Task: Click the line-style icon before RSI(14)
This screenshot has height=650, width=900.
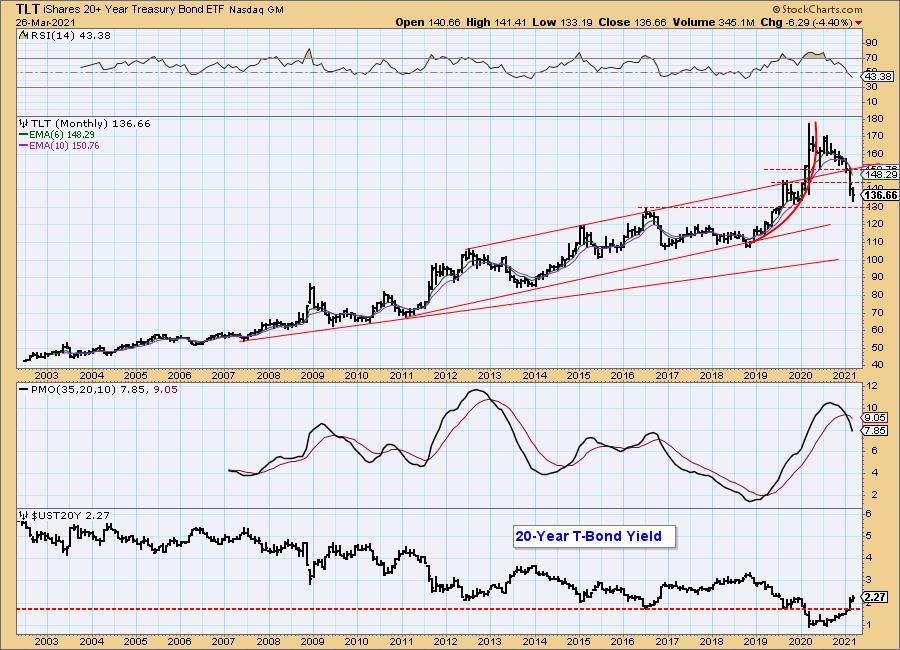Action: 23,35
